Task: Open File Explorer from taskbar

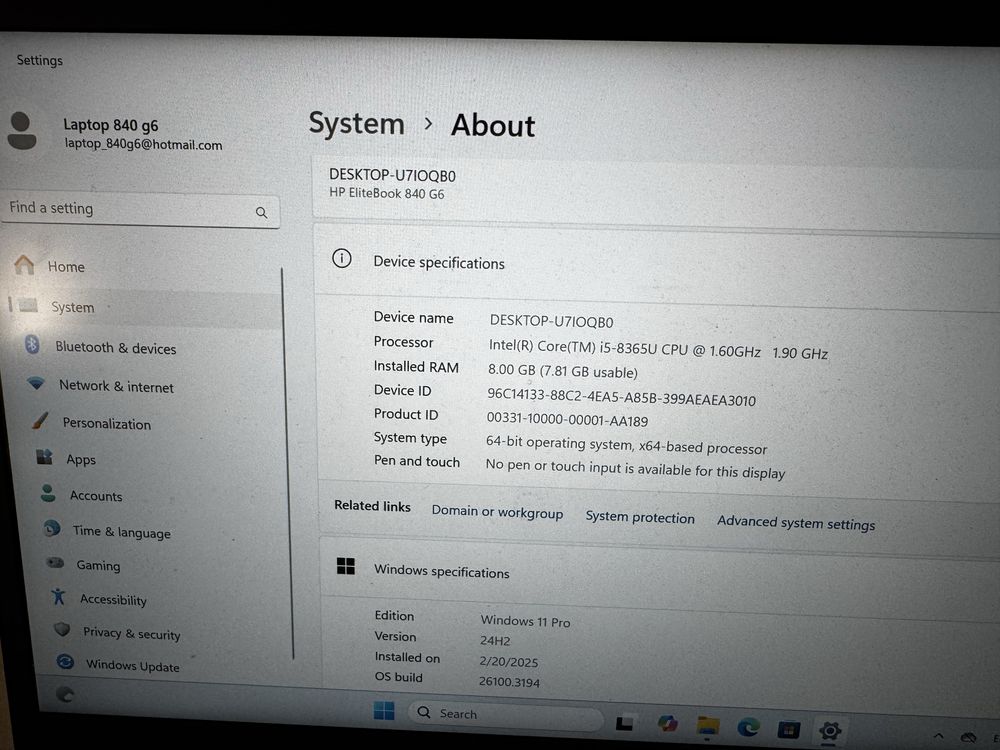Action: pyautogui.click(x=708, y=726)
